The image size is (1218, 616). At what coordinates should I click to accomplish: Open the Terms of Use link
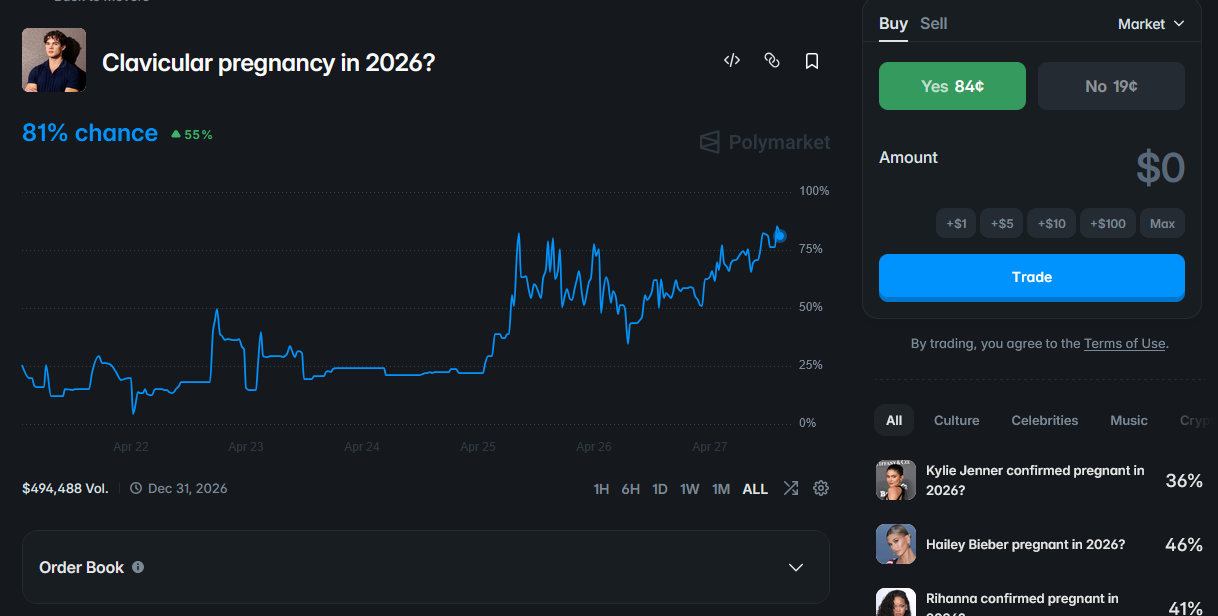pos(1124,343)
